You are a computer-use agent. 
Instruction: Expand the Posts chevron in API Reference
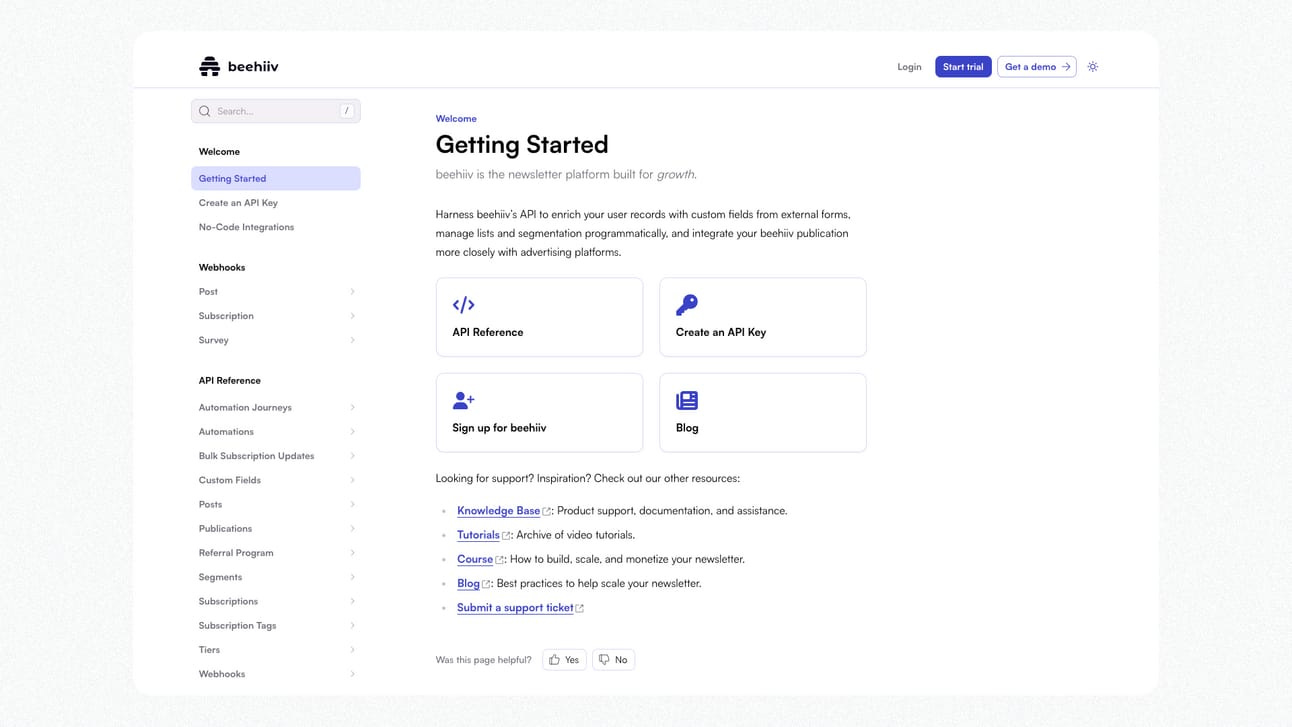[x=352, y=505]
